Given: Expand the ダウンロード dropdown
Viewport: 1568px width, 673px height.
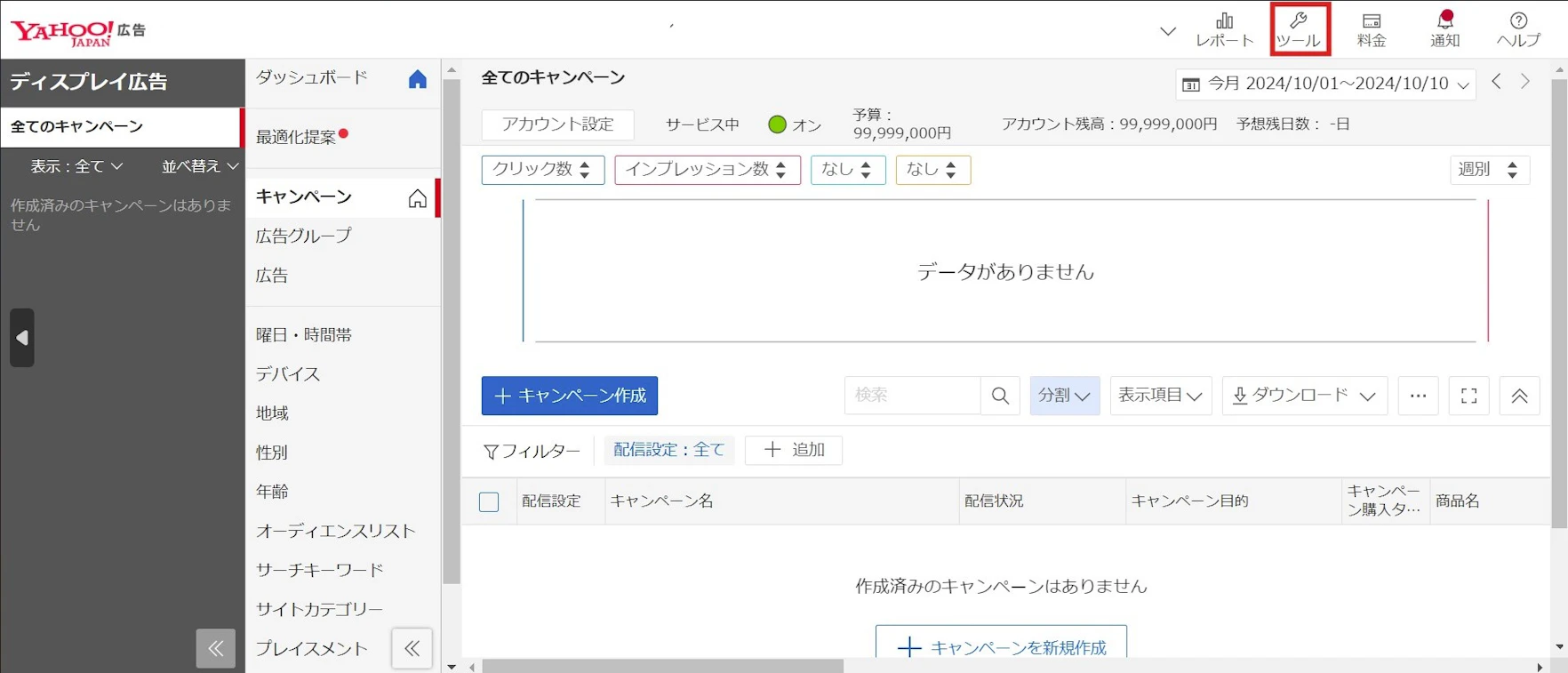Looking at the screenshot, I should coord(1305,396).
